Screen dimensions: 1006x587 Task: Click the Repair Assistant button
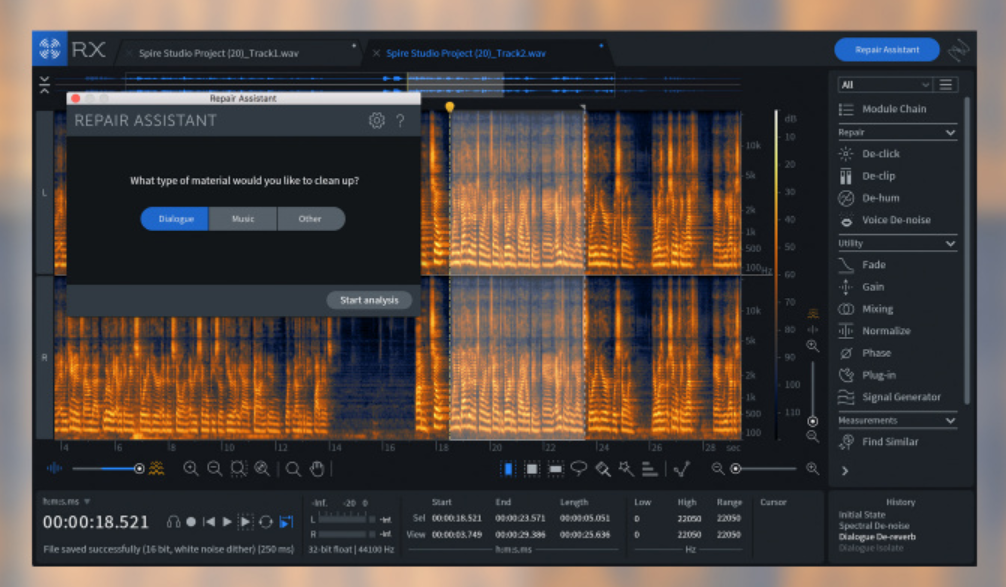click(887, 50)
